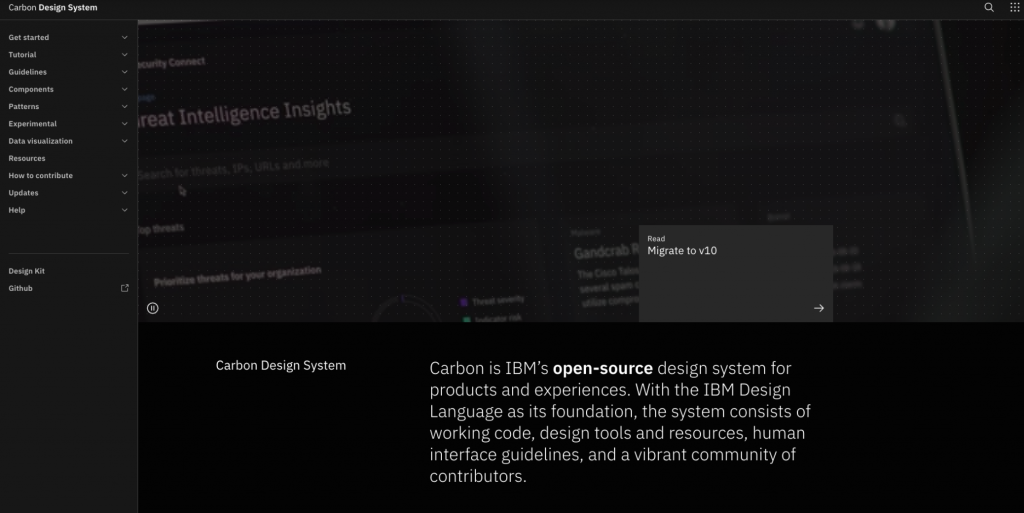Expand the Tutorial chevron
Viewport: 1024px width, 513px height.
pyautogui.click(x=125, y=55)
